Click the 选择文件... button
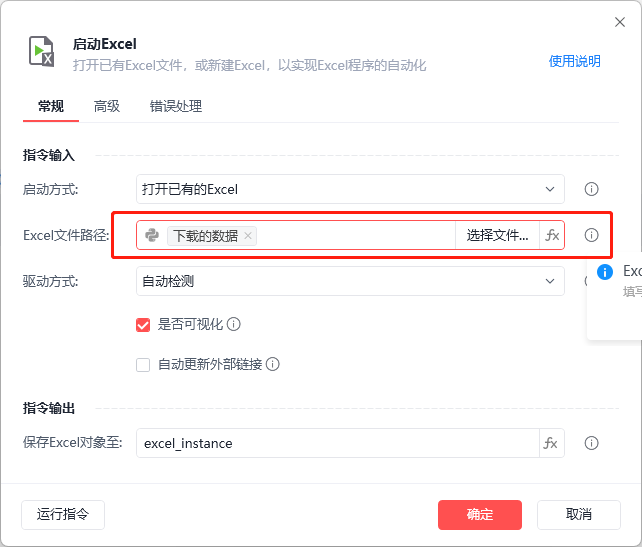 [497, 236]
